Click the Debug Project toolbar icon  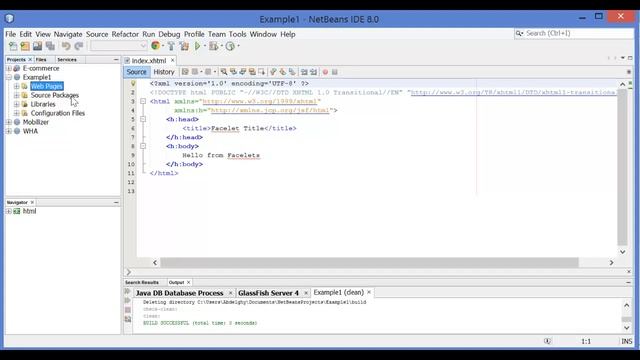[x=213, y=46]
